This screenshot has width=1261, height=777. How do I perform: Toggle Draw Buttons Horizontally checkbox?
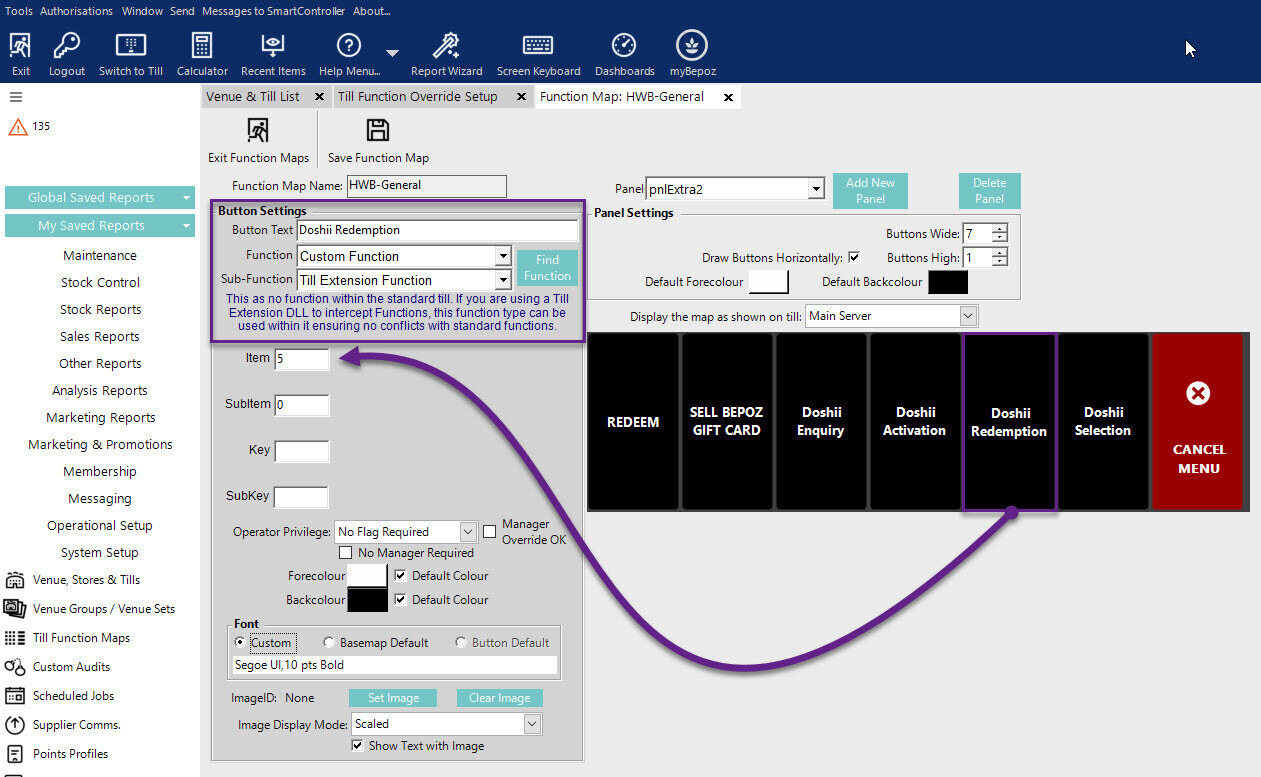tap(854, 257)
